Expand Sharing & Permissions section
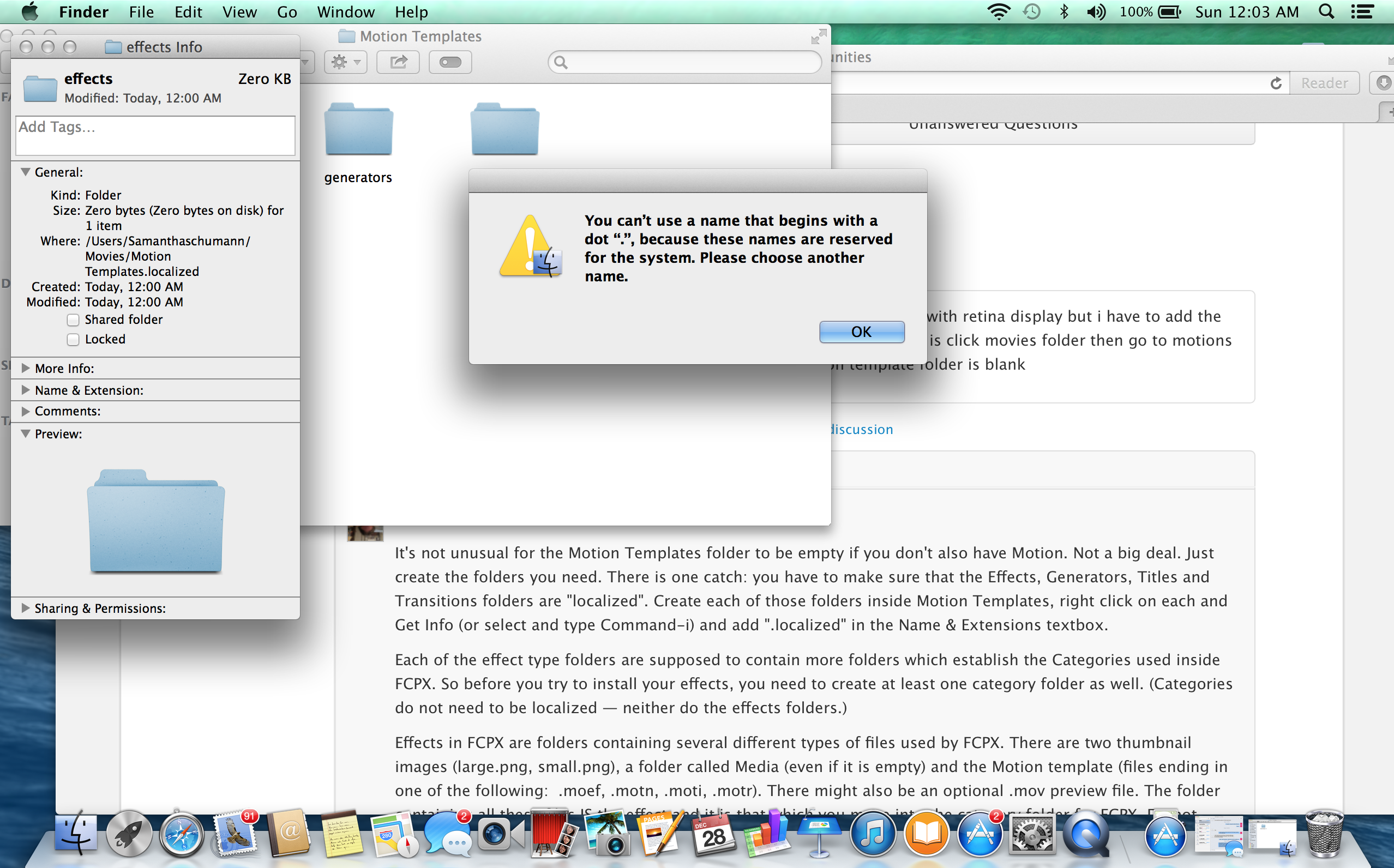This screenshot has width=1394, height=868. 25,608
